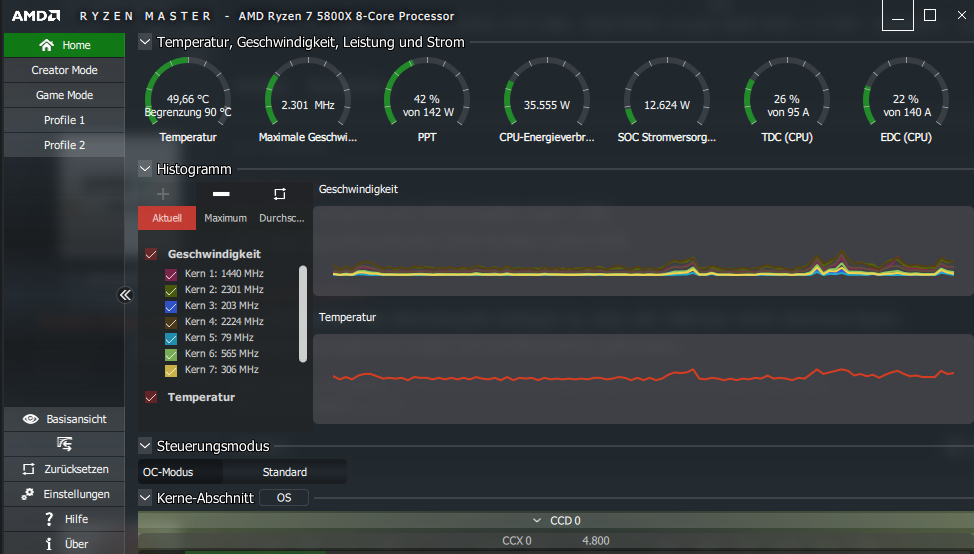Image resolution: width=974 pixels, height=554 pixels.
Task: Toggle the Kern 5 checkbox
Action: click(x=171, y=339)
